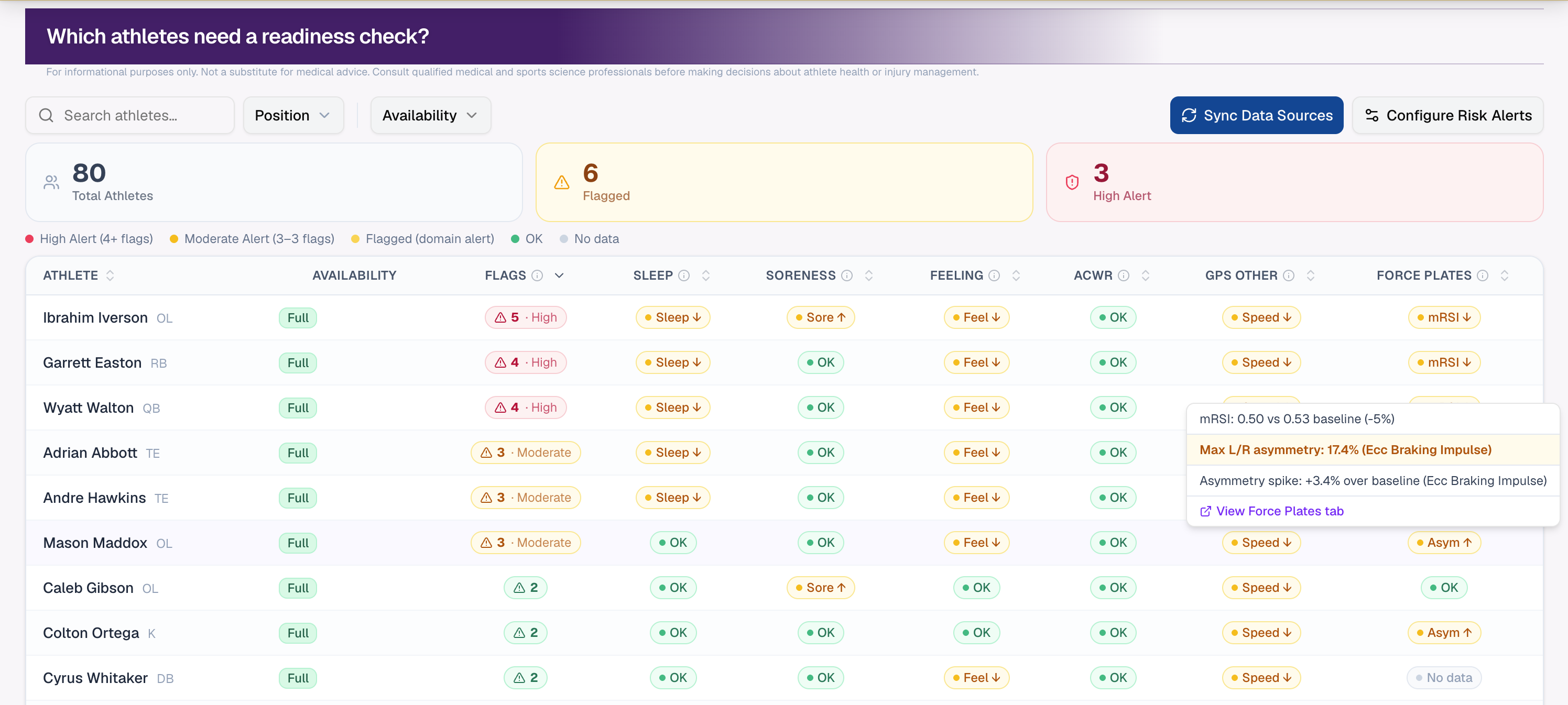Click the High Alert shield icon
The height and width of the screenshot is (705, 1568).
click(1072, 182)
